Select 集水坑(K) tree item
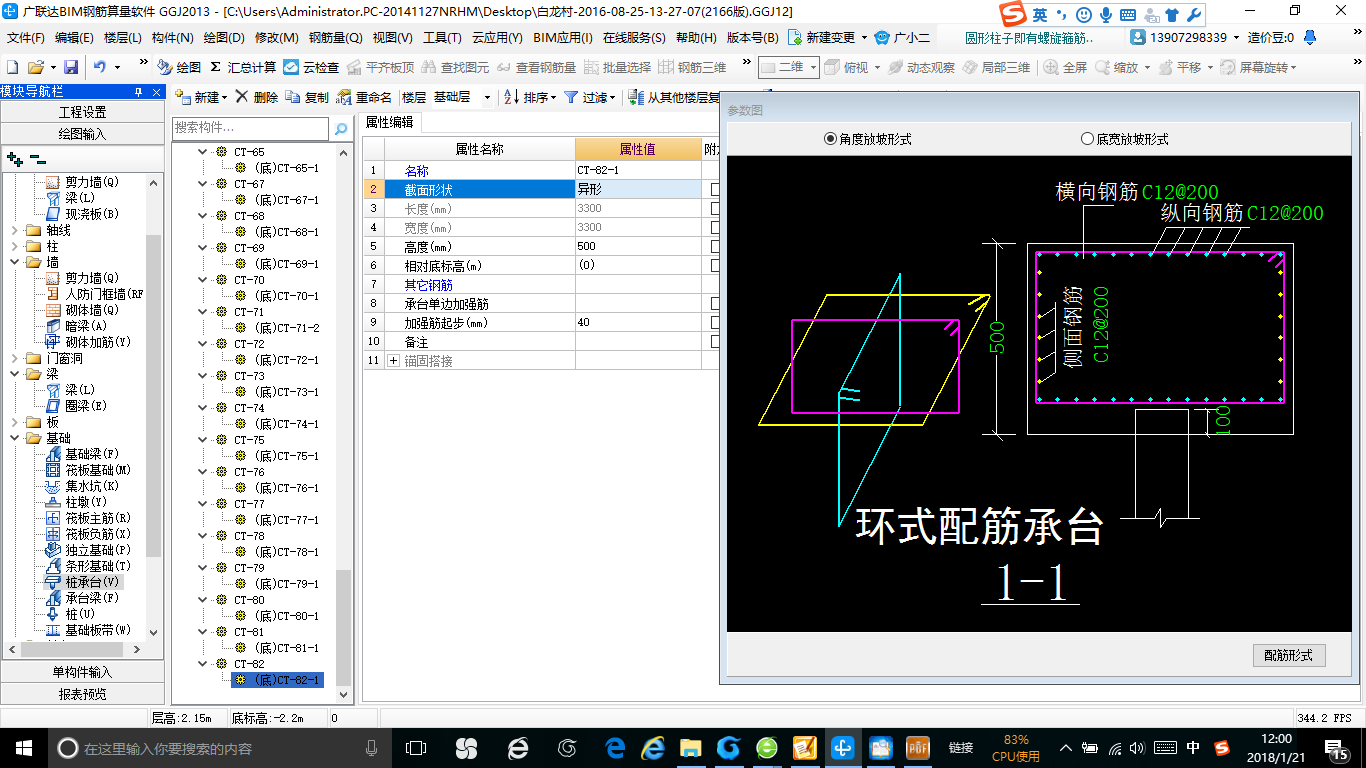This screenshot has width=1366, height=768. [82, 486]
